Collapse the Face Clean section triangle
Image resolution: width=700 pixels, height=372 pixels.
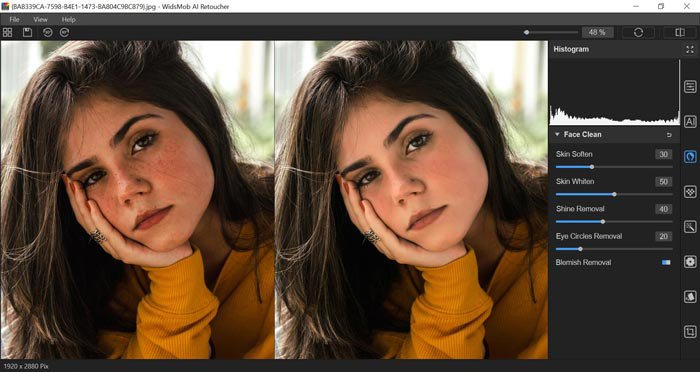[x=557, y=134]
